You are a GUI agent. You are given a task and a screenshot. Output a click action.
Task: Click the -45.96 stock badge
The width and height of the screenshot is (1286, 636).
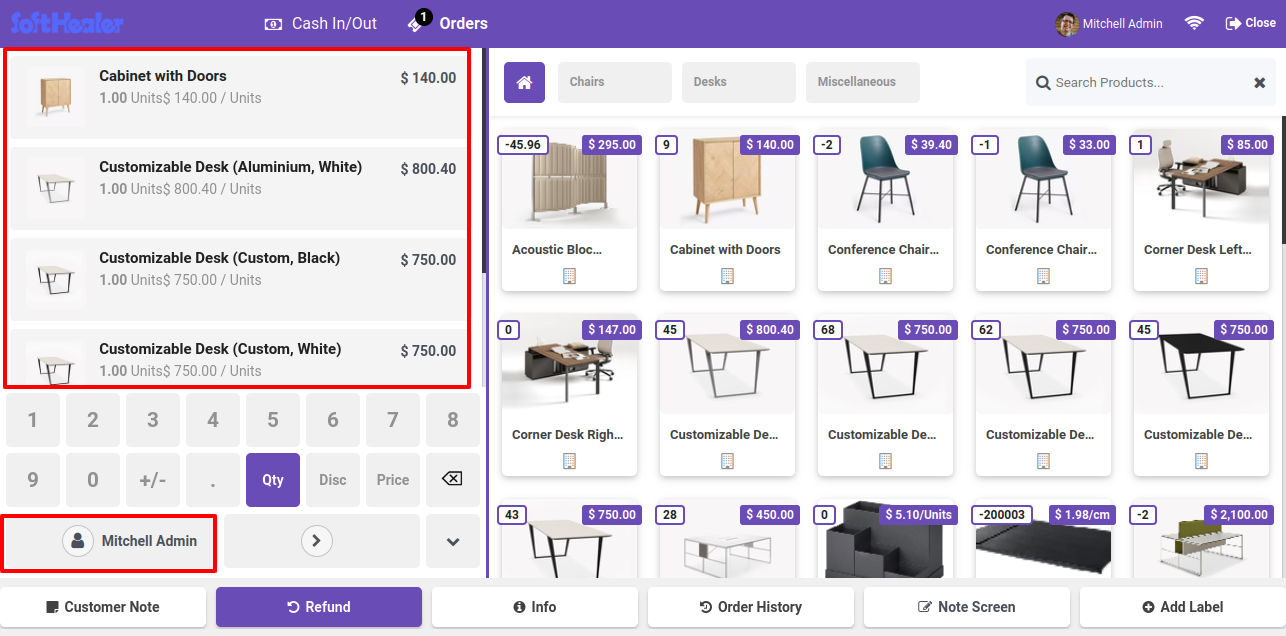pos(523,145)
